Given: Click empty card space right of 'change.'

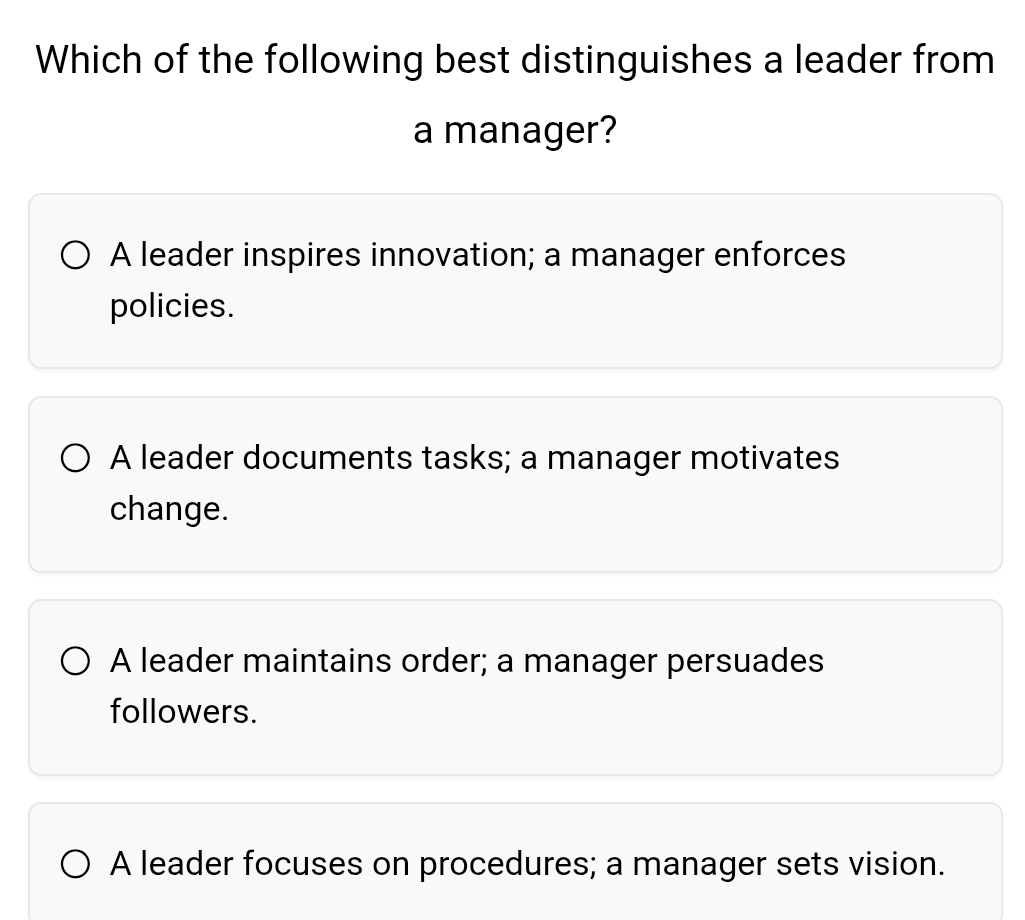Looking at the screenshot, I should point(600,512).
